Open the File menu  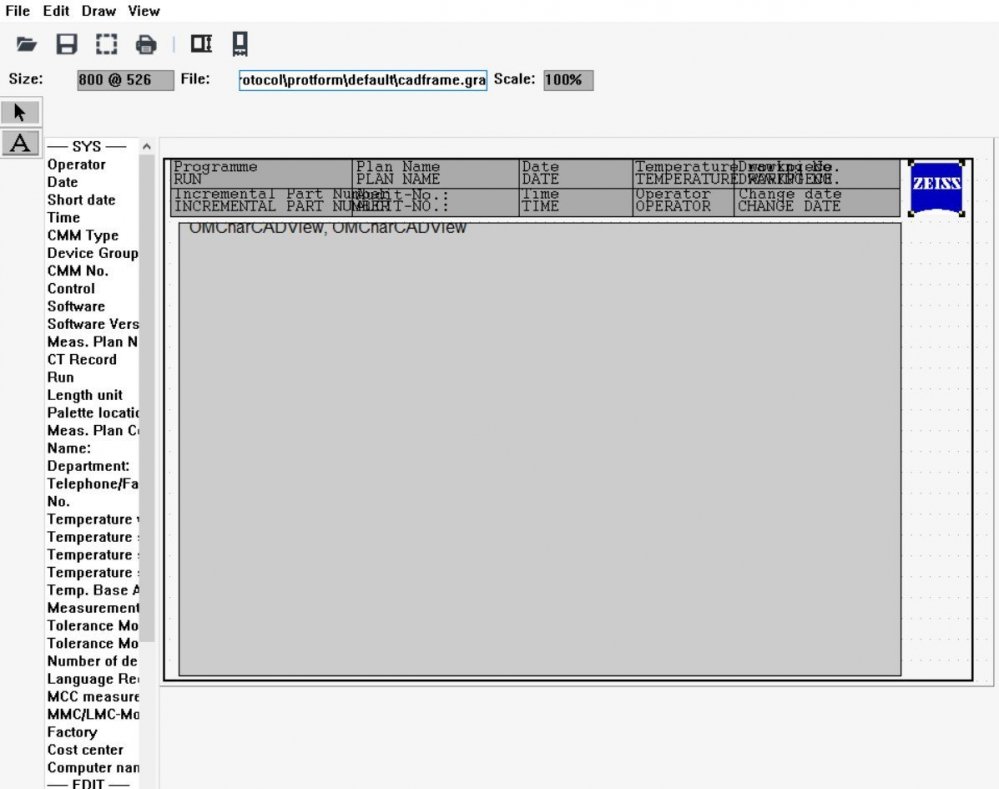click(16, 11)
